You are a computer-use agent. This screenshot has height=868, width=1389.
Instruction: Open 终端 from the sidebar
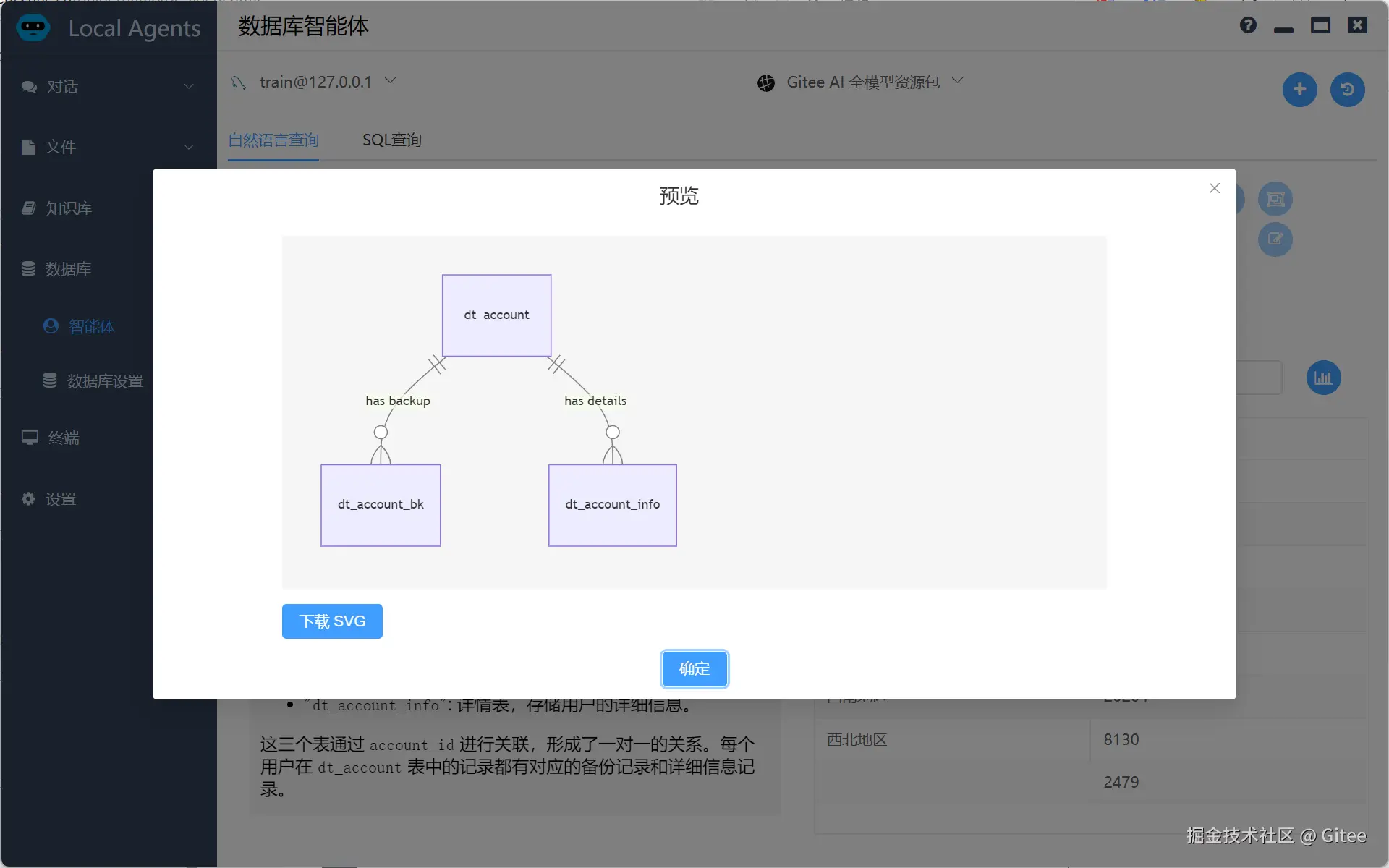pos(64,438)
